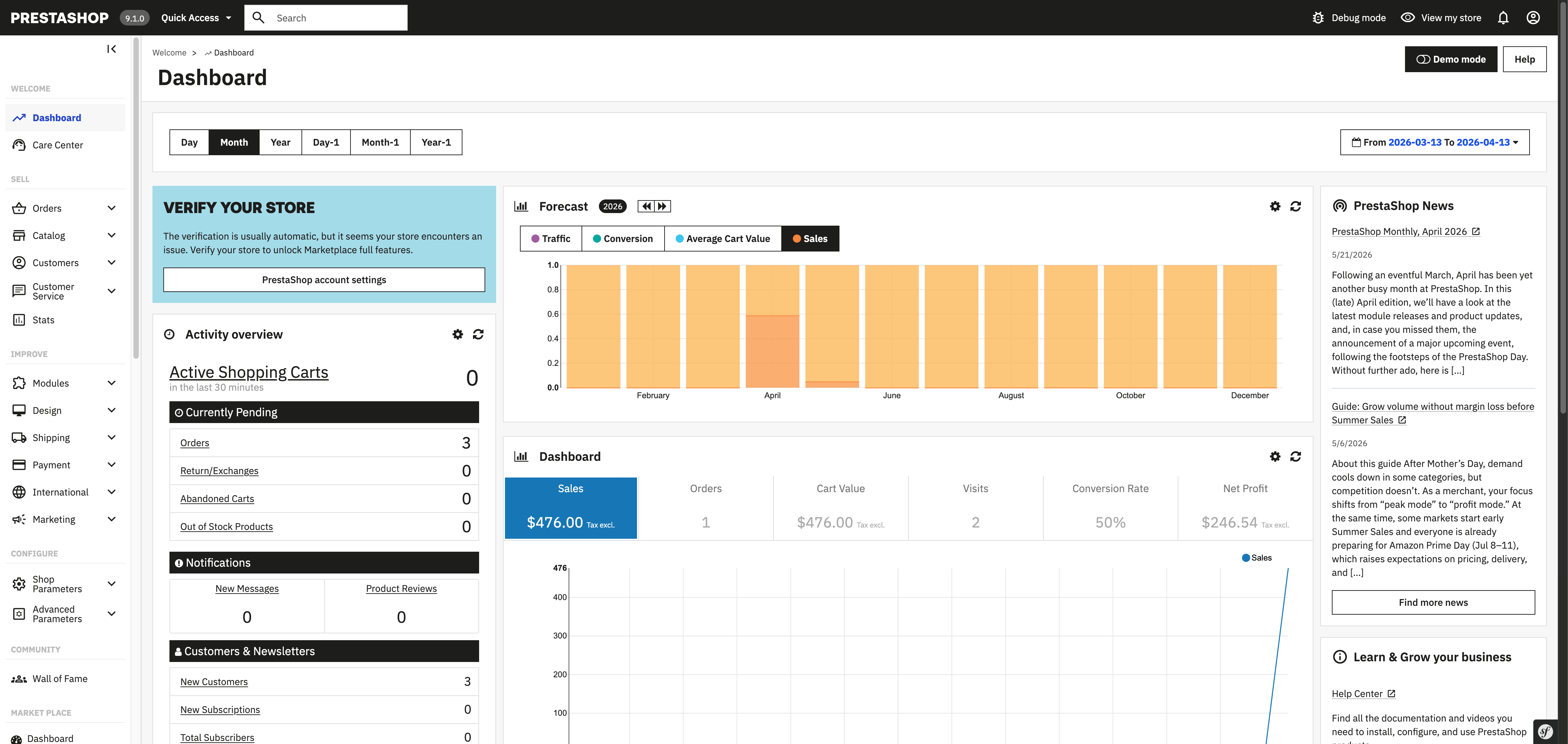Click the View my store eye icon
Screen dimensions: 1568x744
pos(1407,18)
